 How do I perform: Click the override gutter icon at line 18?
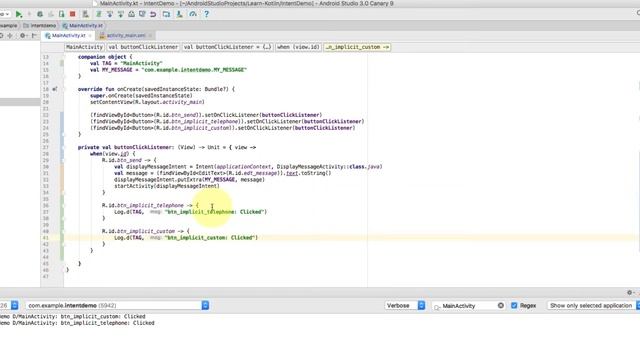(x=55, y=89)
